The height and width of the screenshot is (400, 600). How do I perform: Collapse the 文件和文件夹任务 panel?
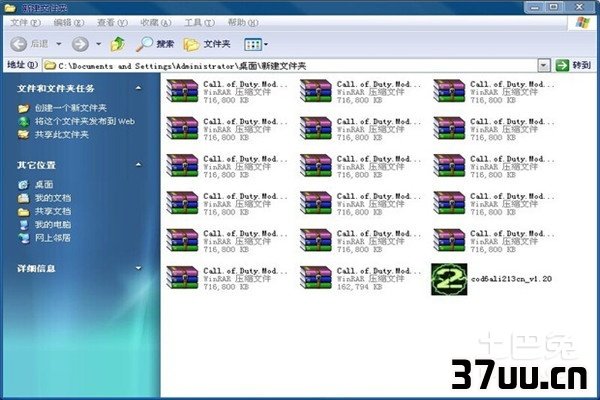pyautogui.click(x=139, y=88)
